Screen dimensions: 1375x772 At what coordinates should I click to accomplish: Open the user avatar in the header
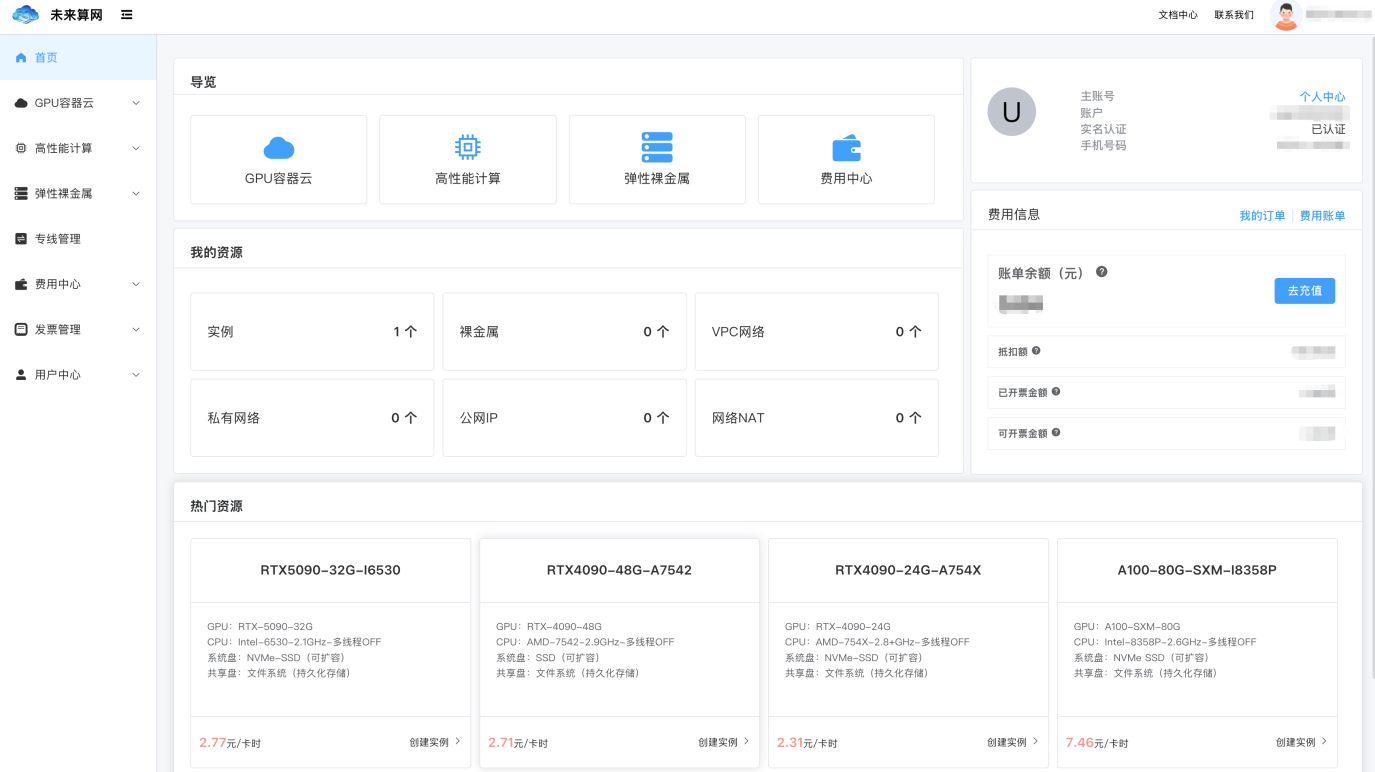(1285, 15)
